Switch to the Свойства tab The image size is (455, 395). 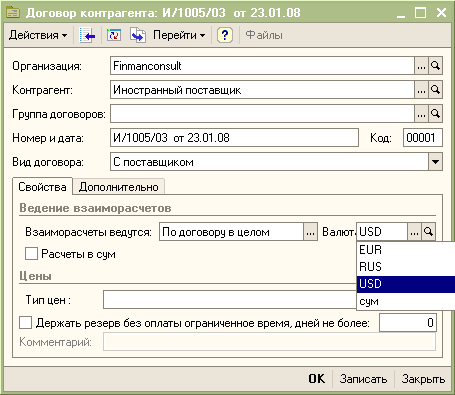click(x=42, y=187)
